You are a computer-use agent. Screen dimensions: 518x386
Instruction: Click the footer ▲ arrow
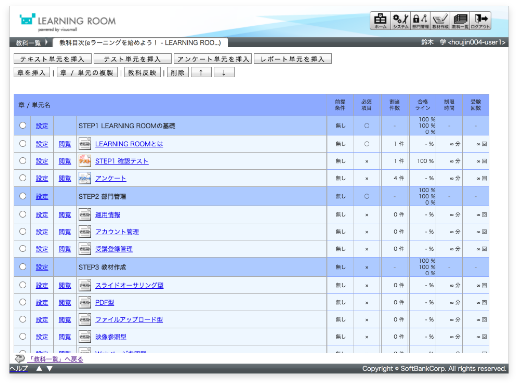(39, 368)
